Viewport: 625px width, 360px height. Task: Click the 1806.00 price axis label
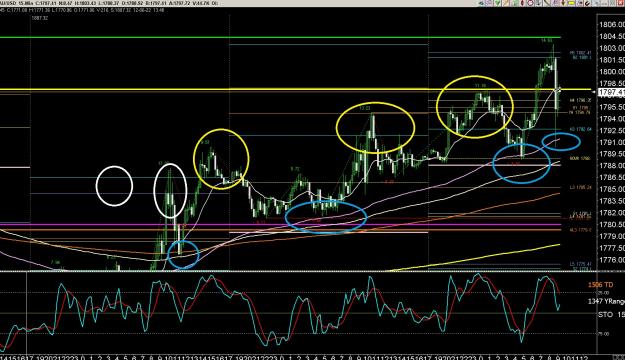coord(612,25)
